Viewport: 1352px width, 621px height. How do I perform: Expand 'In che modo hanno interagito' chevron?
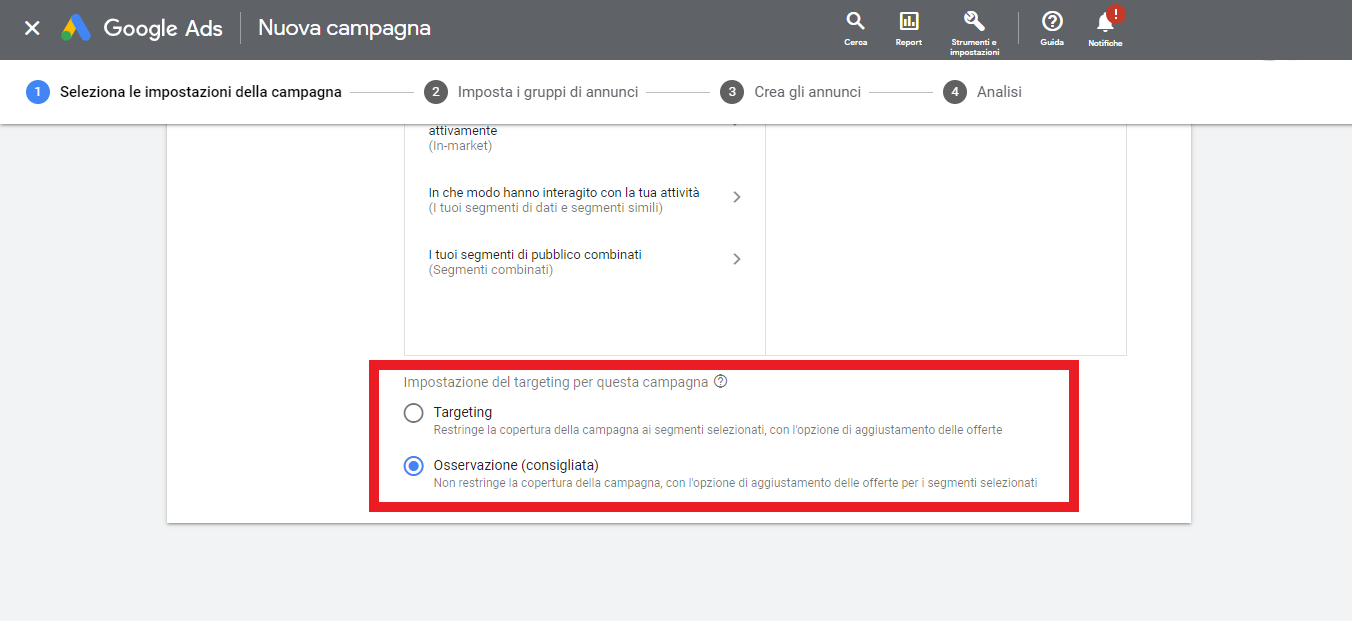[737, 197]
